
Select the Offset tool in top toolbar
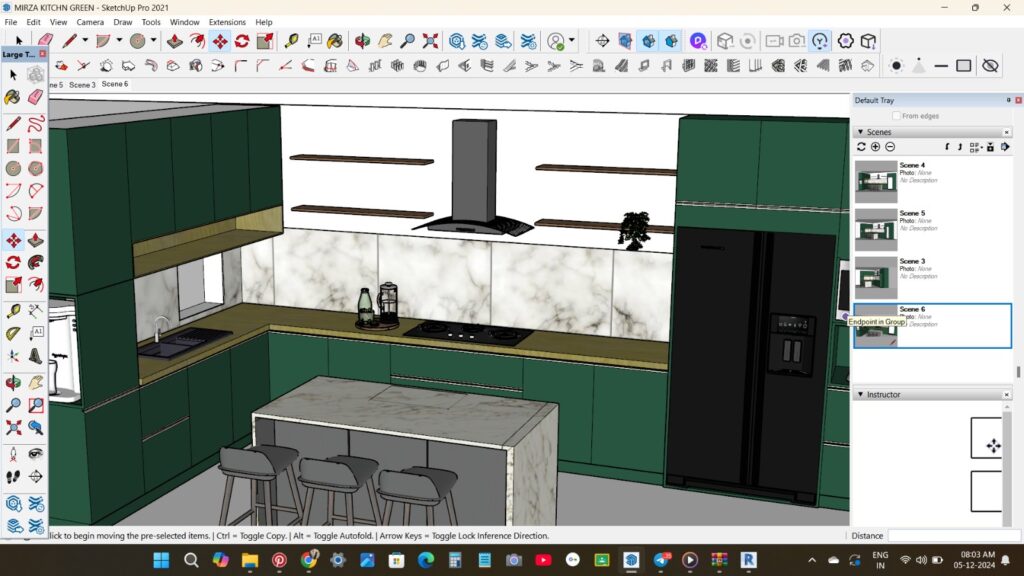coord(197,40)
